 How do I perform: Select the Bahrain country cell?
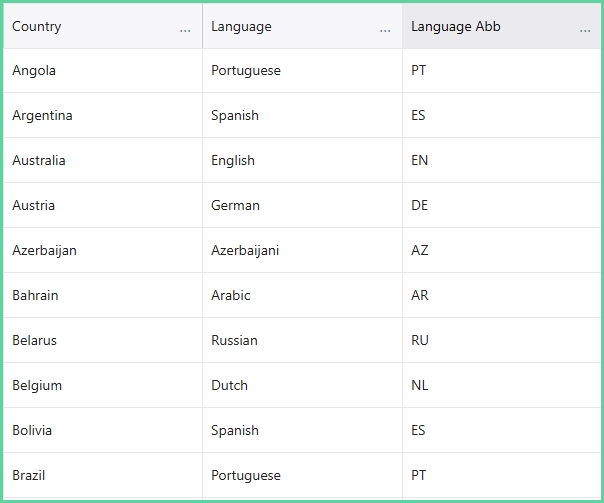click(x=103, y=295)
